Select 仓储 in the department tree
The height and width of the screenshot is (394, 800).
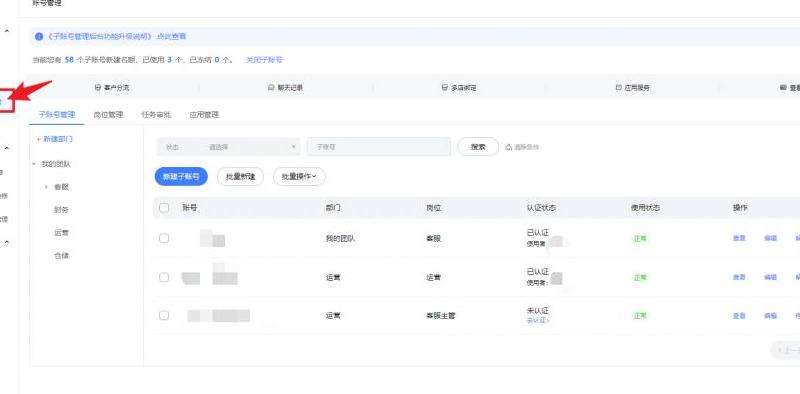(x=61, y=256)
